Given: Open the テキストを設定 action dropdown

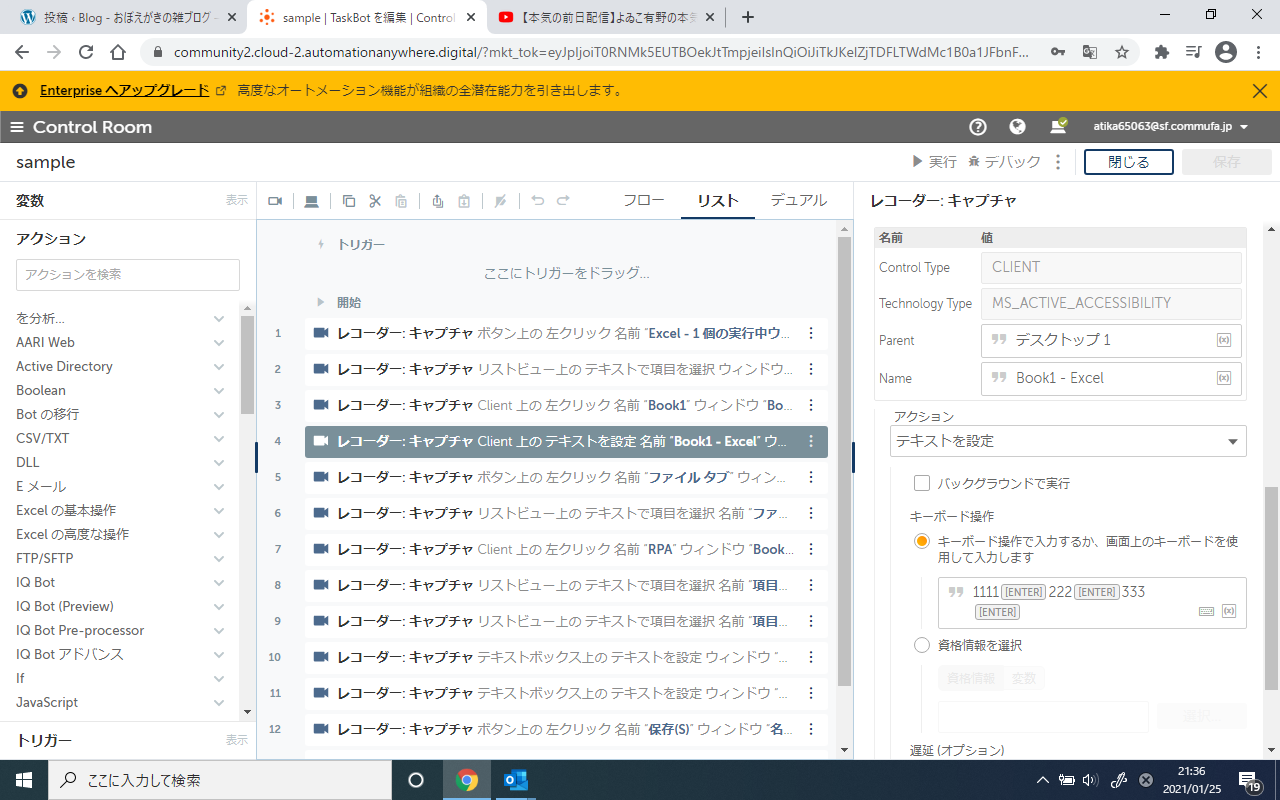Looking at the screenshot, I should click(x=1068, y=441).
